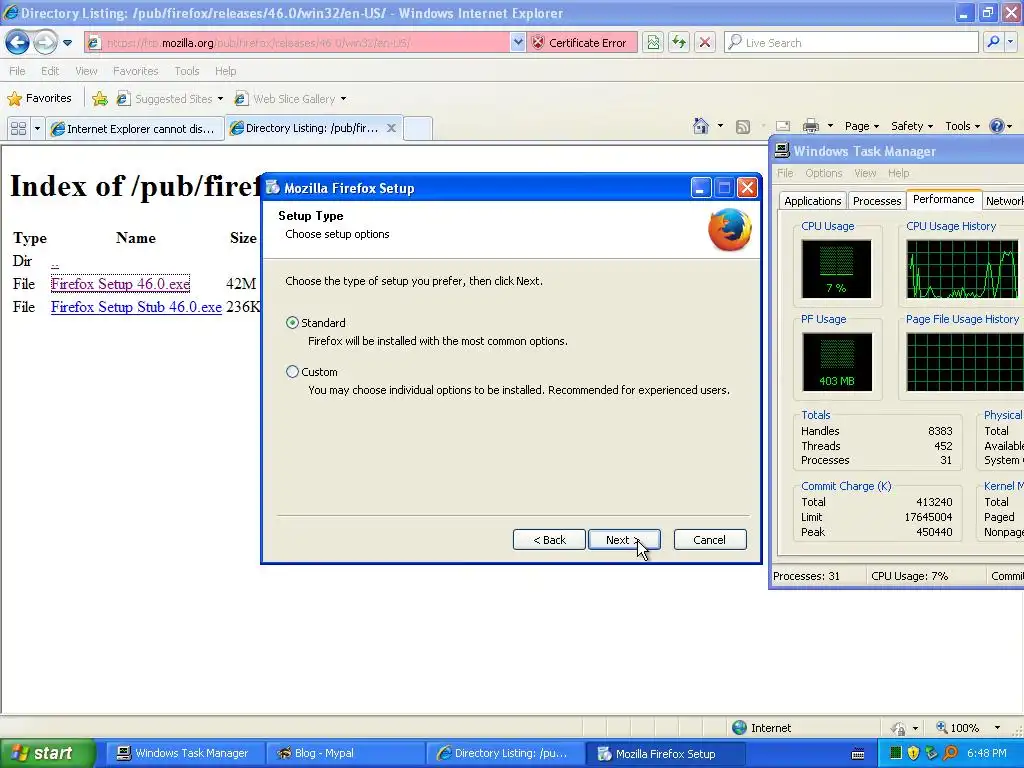Click the Firefox logo in setup header

730,229
